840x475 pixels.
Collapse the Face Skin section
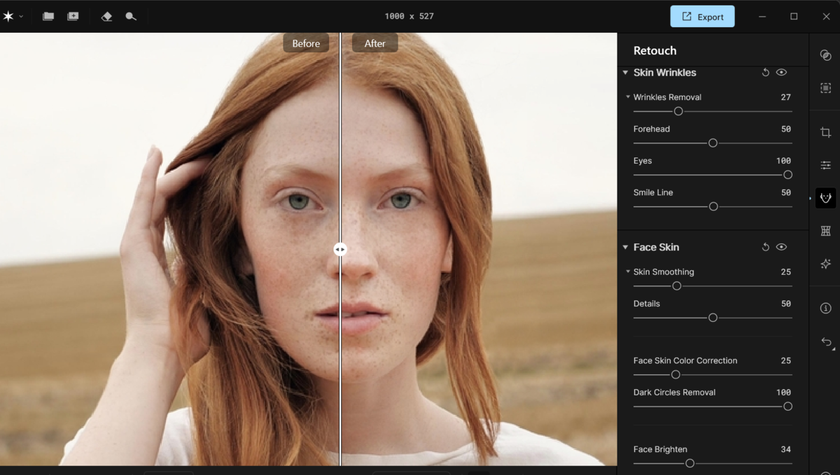(x=625, y=247)
